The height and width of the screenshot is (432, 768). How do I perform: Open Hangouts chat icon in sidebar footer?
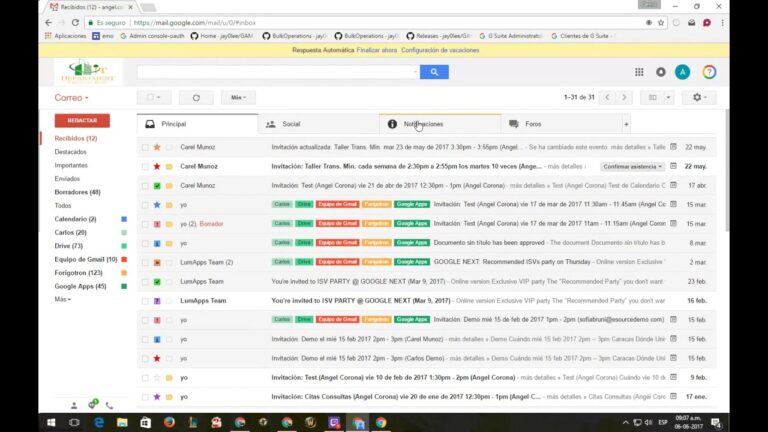[x=93, y=404]
